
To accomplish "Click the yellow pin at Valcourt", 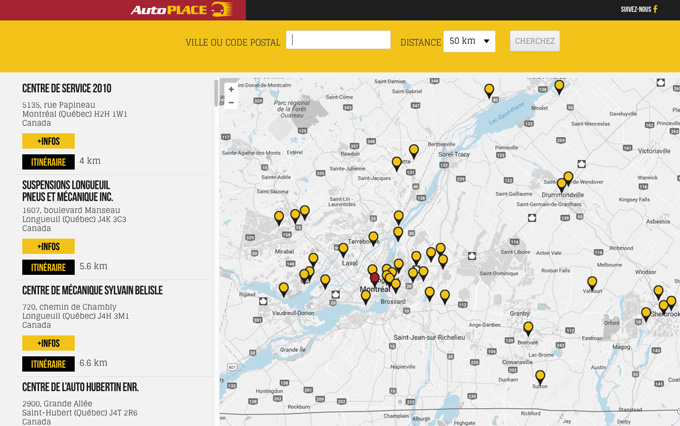I will coord(592,283).
